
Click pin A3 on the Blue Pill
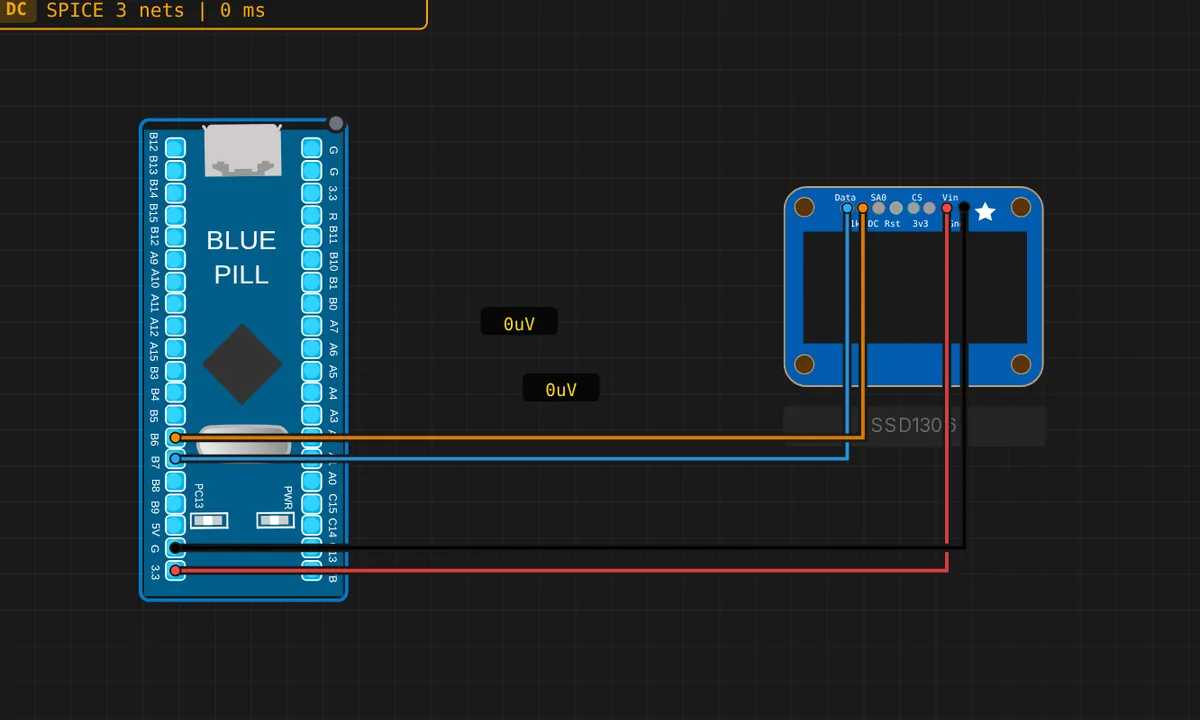(x=313, y=415)
